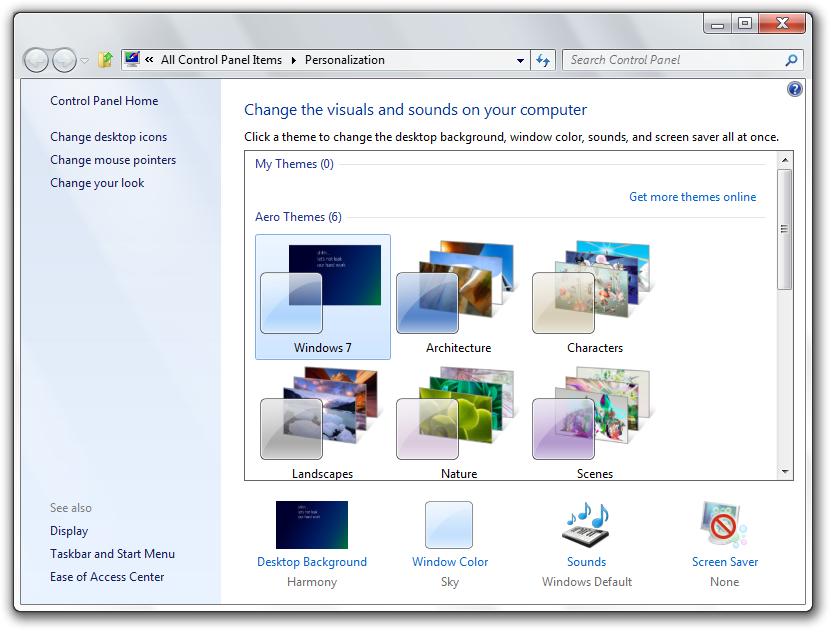The width and height of the screenshot is (832, 632).
Task: Select the Nature theme
Action: [x=458, y=423]
